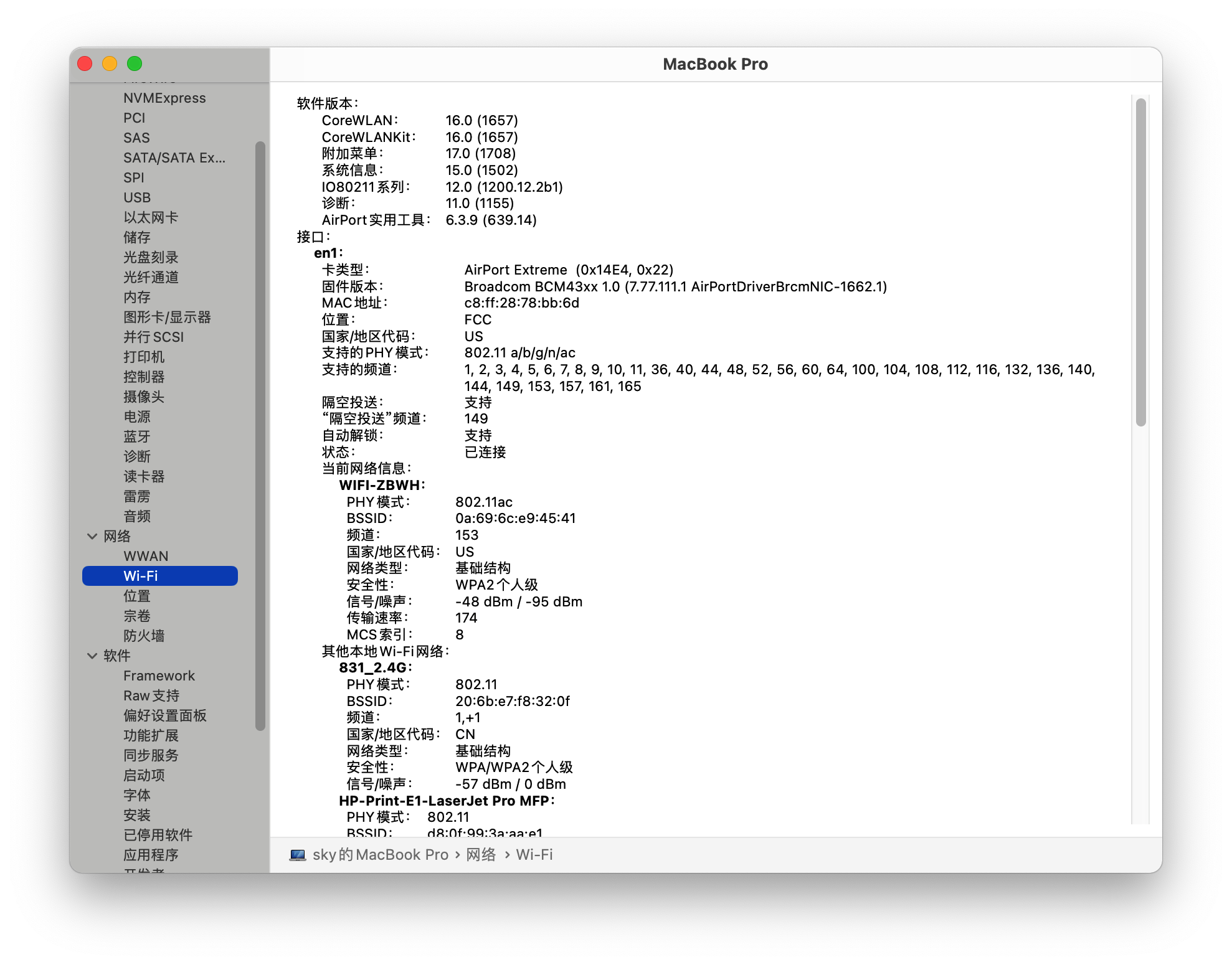Select 读卡器 in the sidebar
1232x965 pixels.
tap(144, 476)
